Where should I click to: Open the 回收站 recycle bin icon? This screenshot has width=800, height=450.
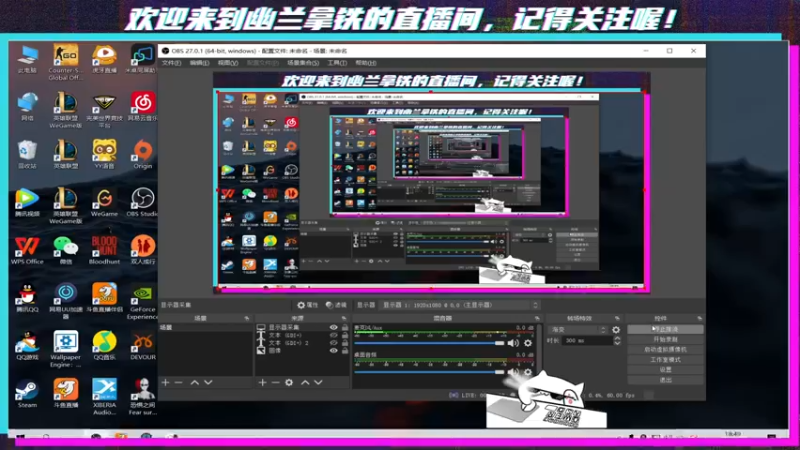click(x=27, y=155)
